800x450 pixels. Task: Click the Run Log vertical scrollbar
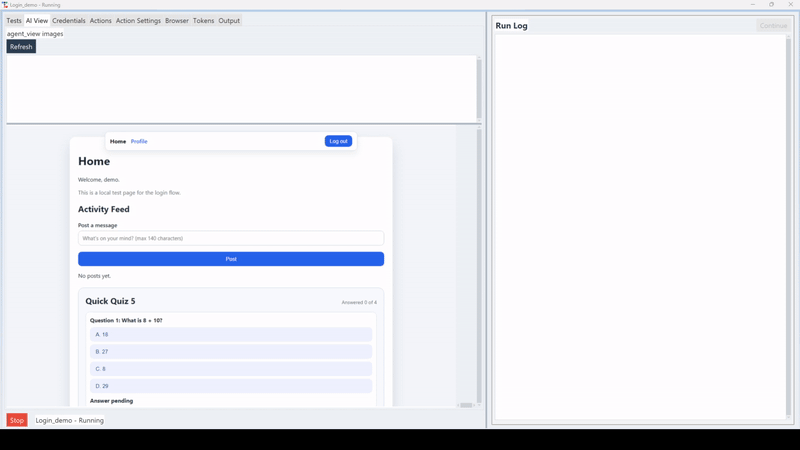click(x=788, y=227)
